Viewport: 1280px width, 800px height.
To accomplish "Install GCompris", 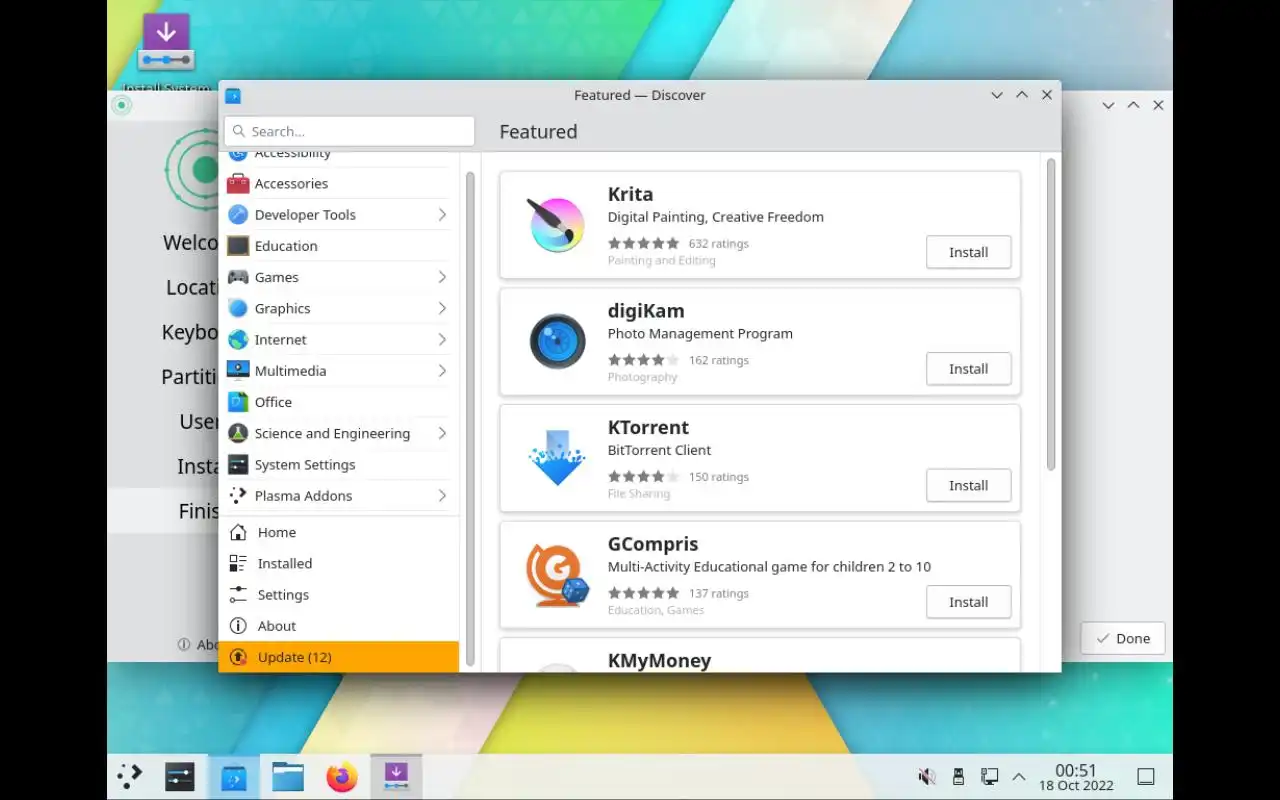I will (968, 602).
